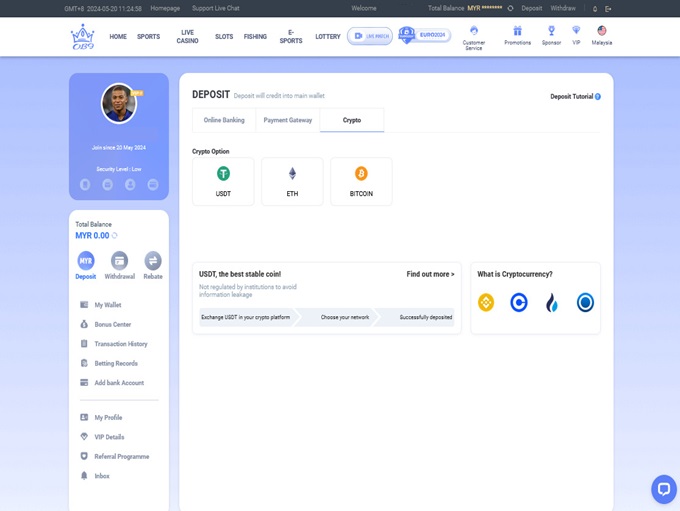Screen dimensions: 680x511
Task: Choose ETH as the crypto option
Action: coord(292,181)
